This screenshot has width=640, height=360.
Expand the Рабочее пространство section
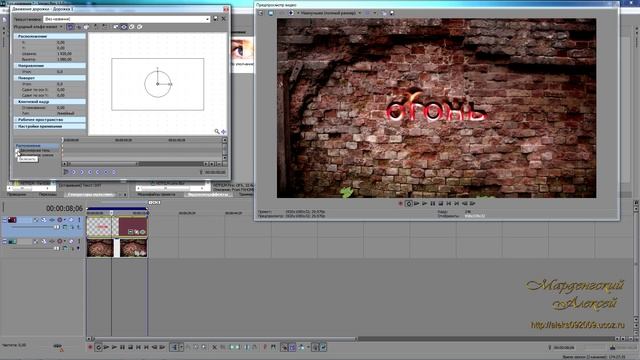click(50, 120)
